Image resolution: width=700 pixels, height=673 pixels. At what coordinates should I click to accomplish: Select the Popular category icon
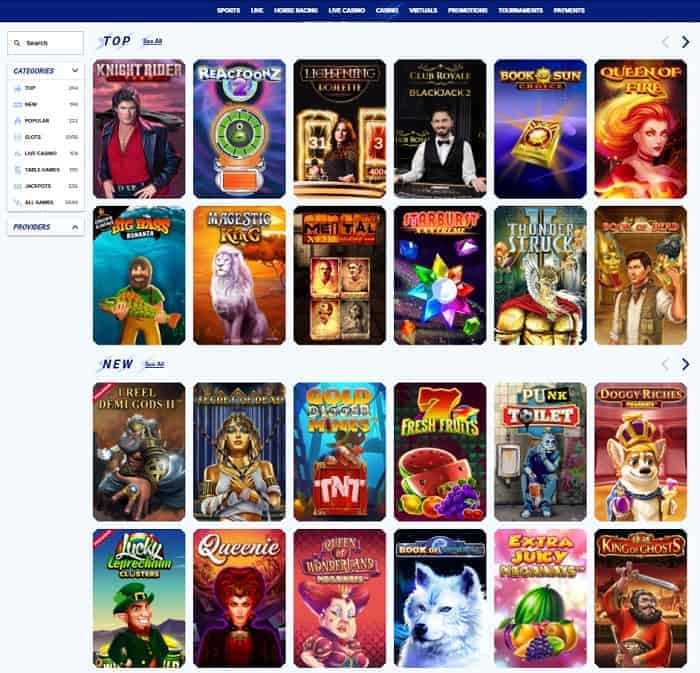18,120
